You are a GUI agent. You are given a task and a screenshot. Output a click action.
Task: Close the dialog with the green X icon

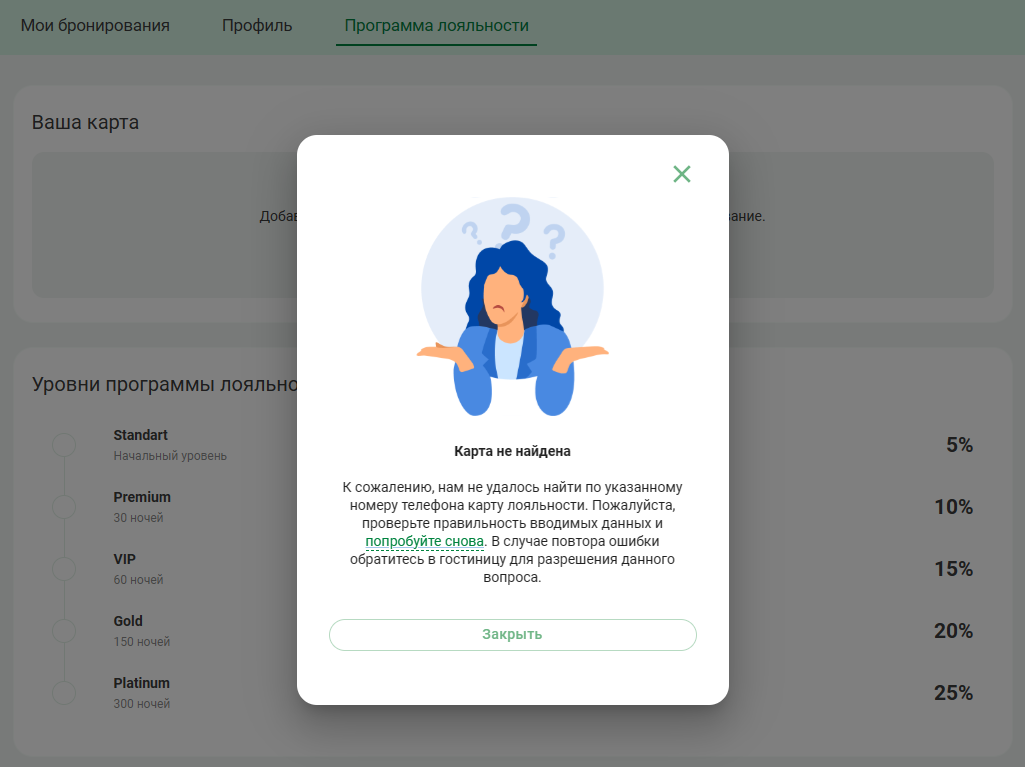682,174
